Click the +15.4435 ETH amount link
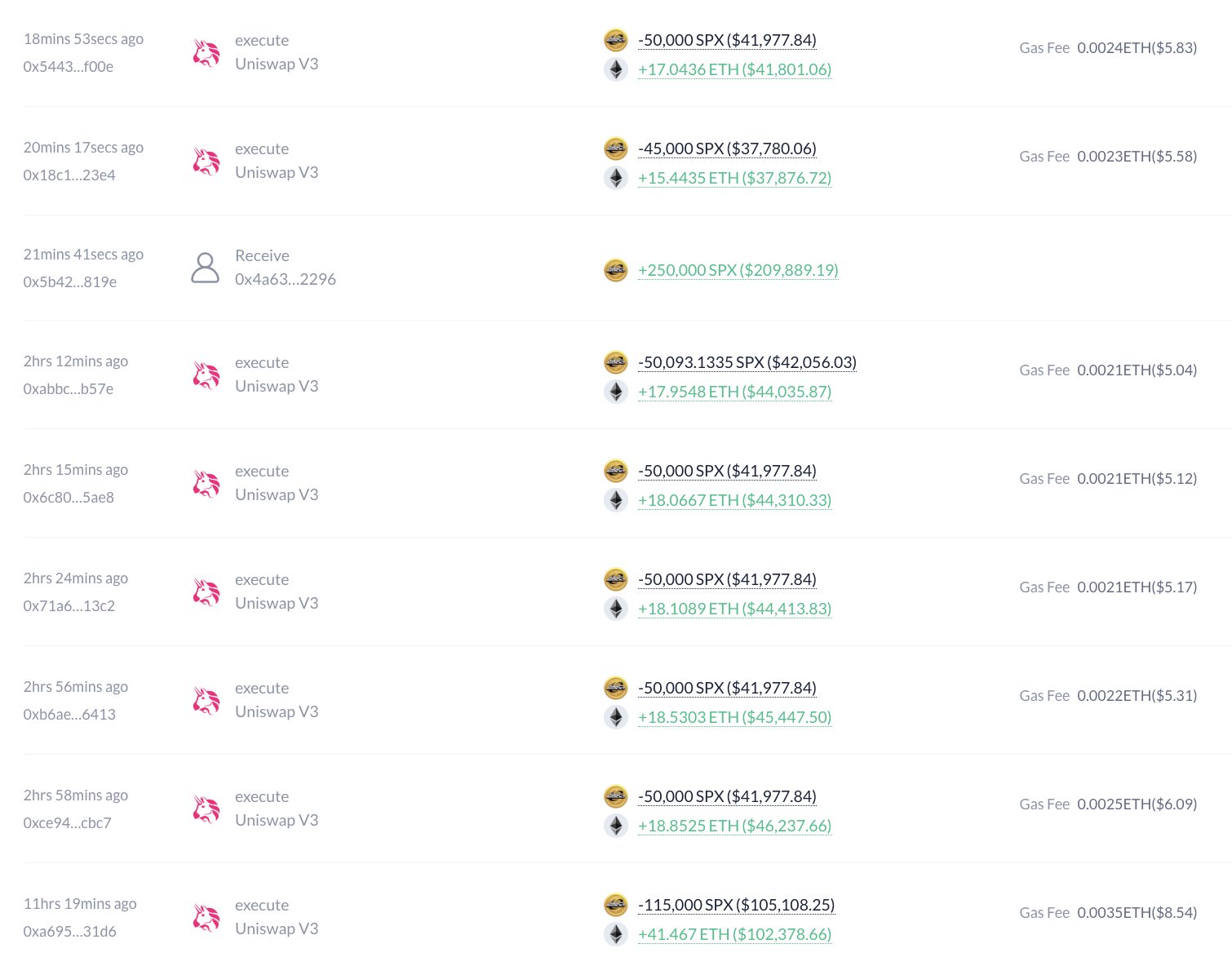This screenshot has width=1232, height=966. pyautogui.click(x=733, y=177)
